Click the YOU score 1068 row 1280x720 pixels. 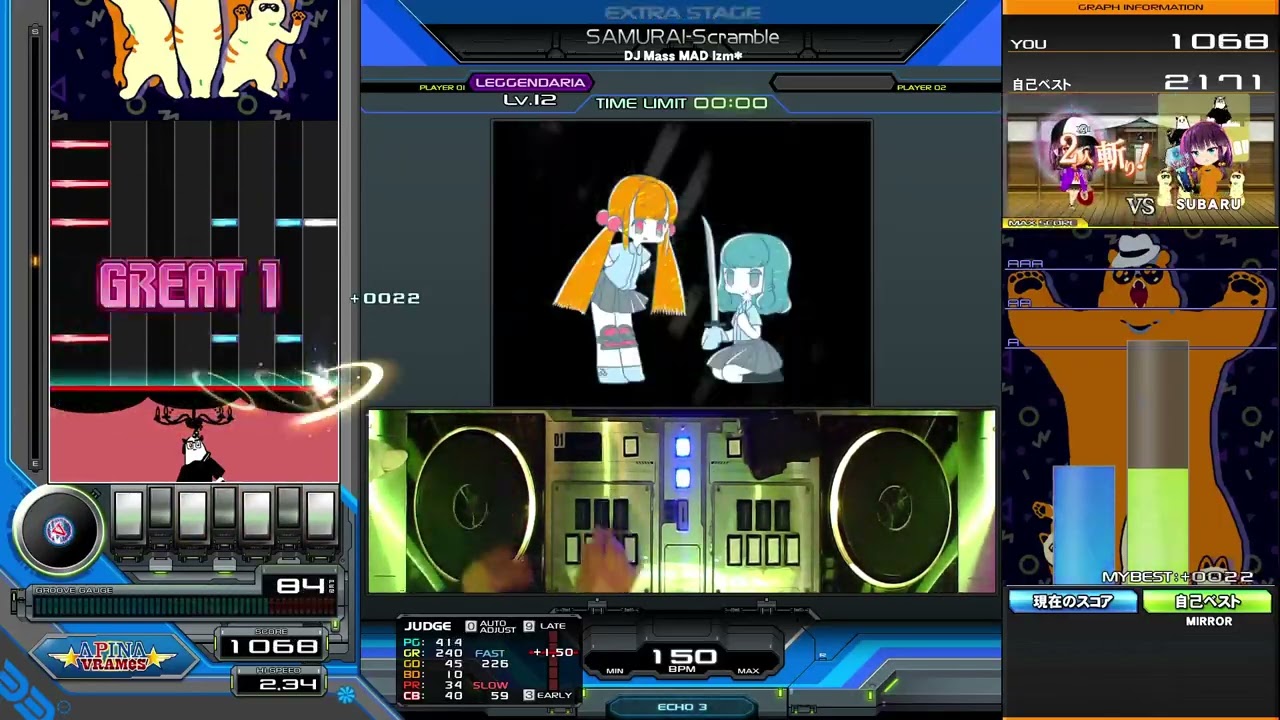[1141, 42]
